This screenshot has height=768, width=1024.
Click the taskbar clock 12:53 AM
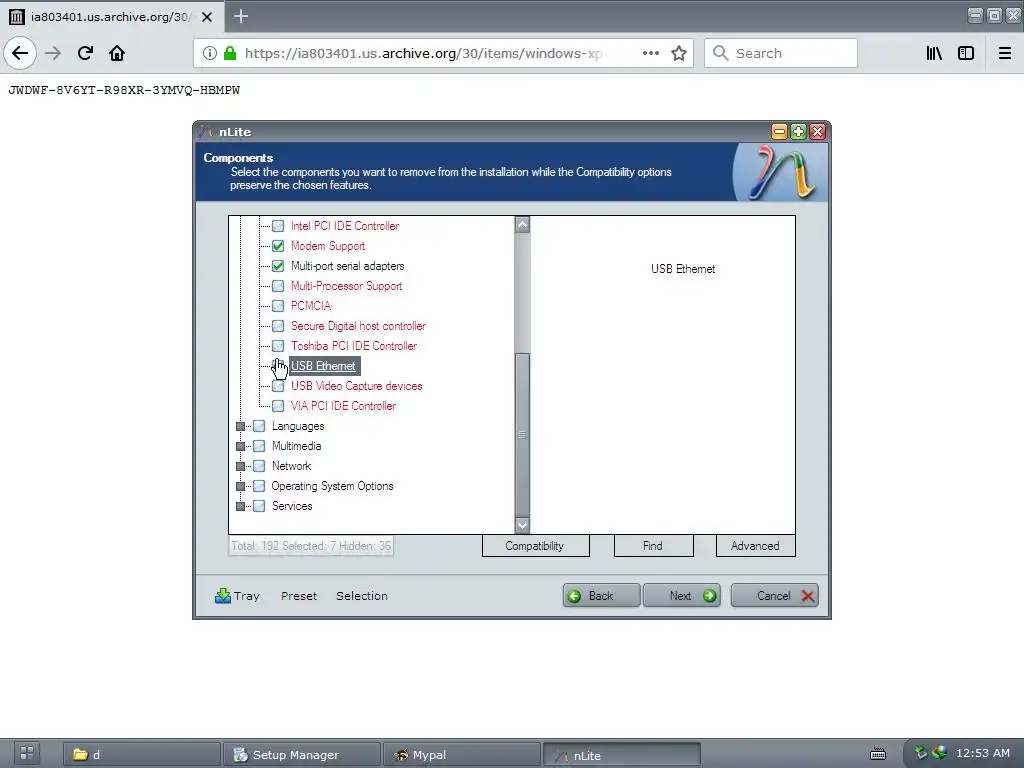pos(982,753)
